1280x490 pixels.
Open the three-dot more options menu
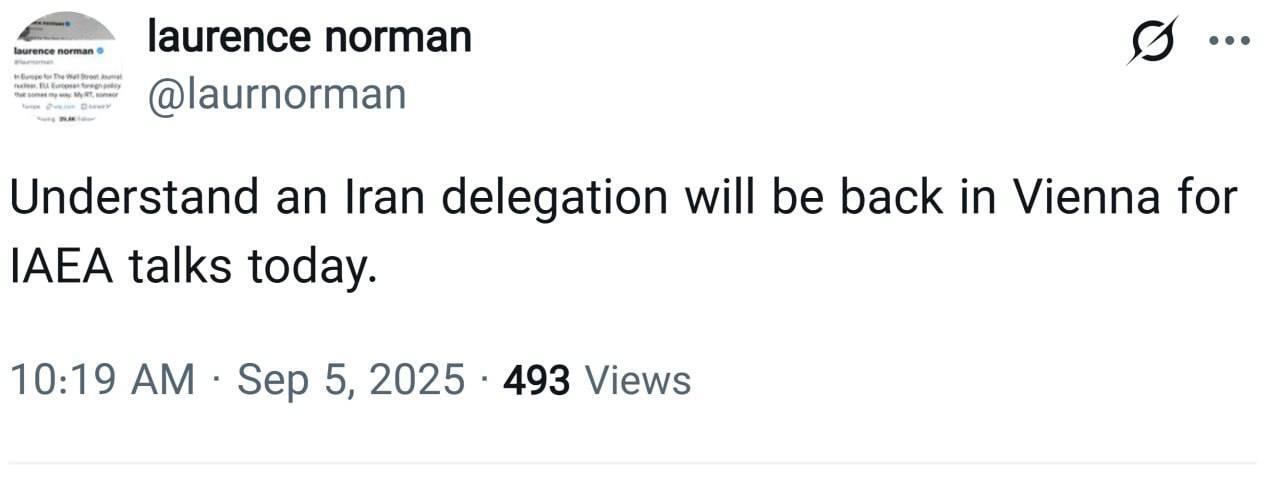[1229, 41]
